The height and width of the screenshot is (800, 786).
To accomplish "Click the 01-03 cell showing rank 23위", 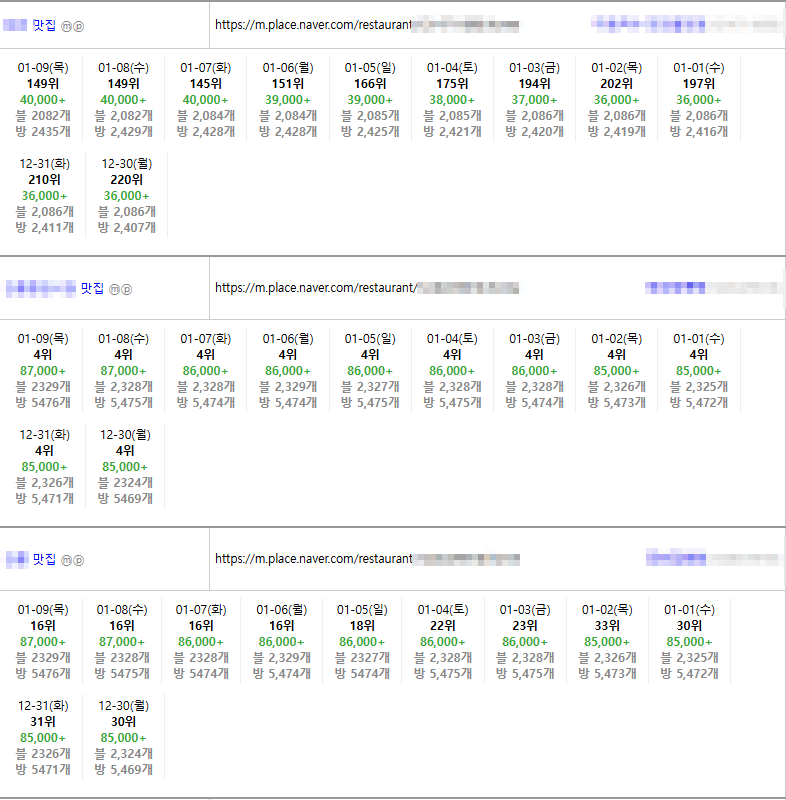I will 525,641.
